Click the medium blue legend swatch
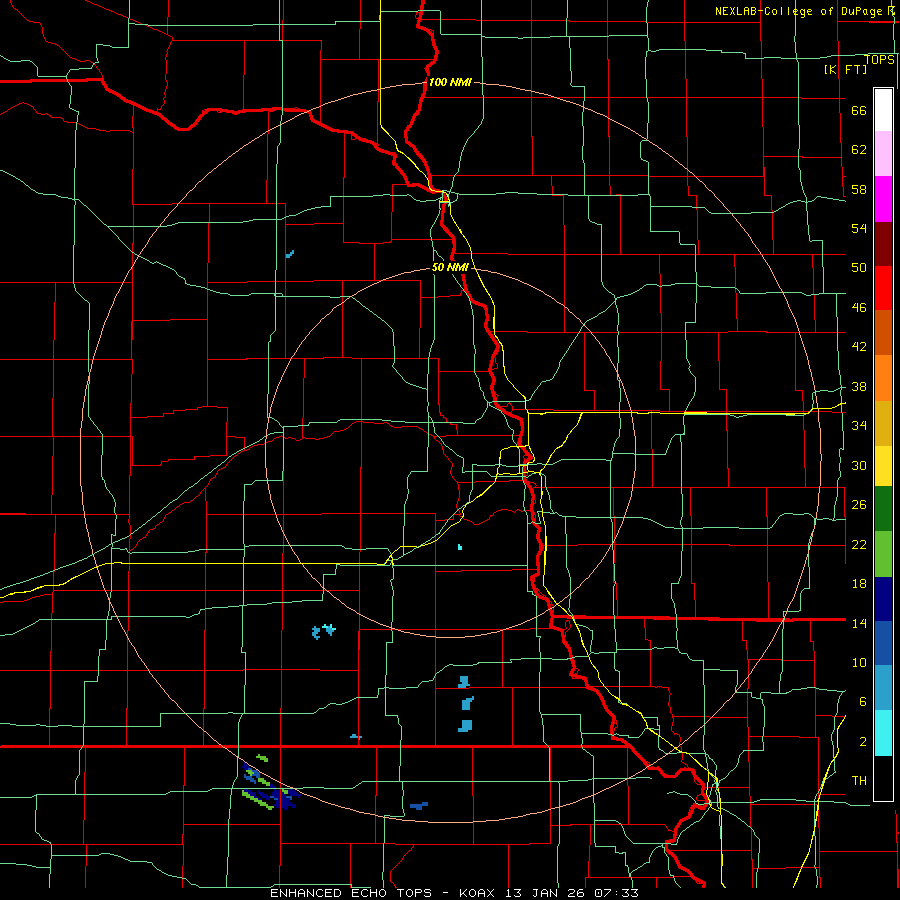The image size is (900, 900). click(x=883, y=643)
